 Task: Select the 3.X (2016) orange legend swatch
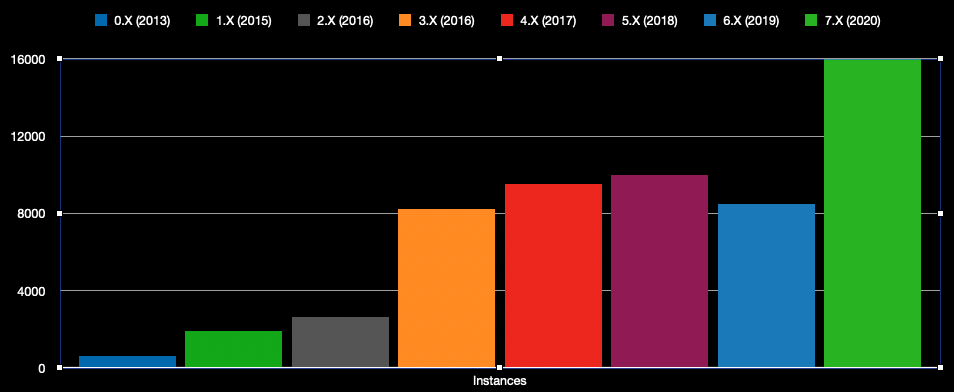405,20
